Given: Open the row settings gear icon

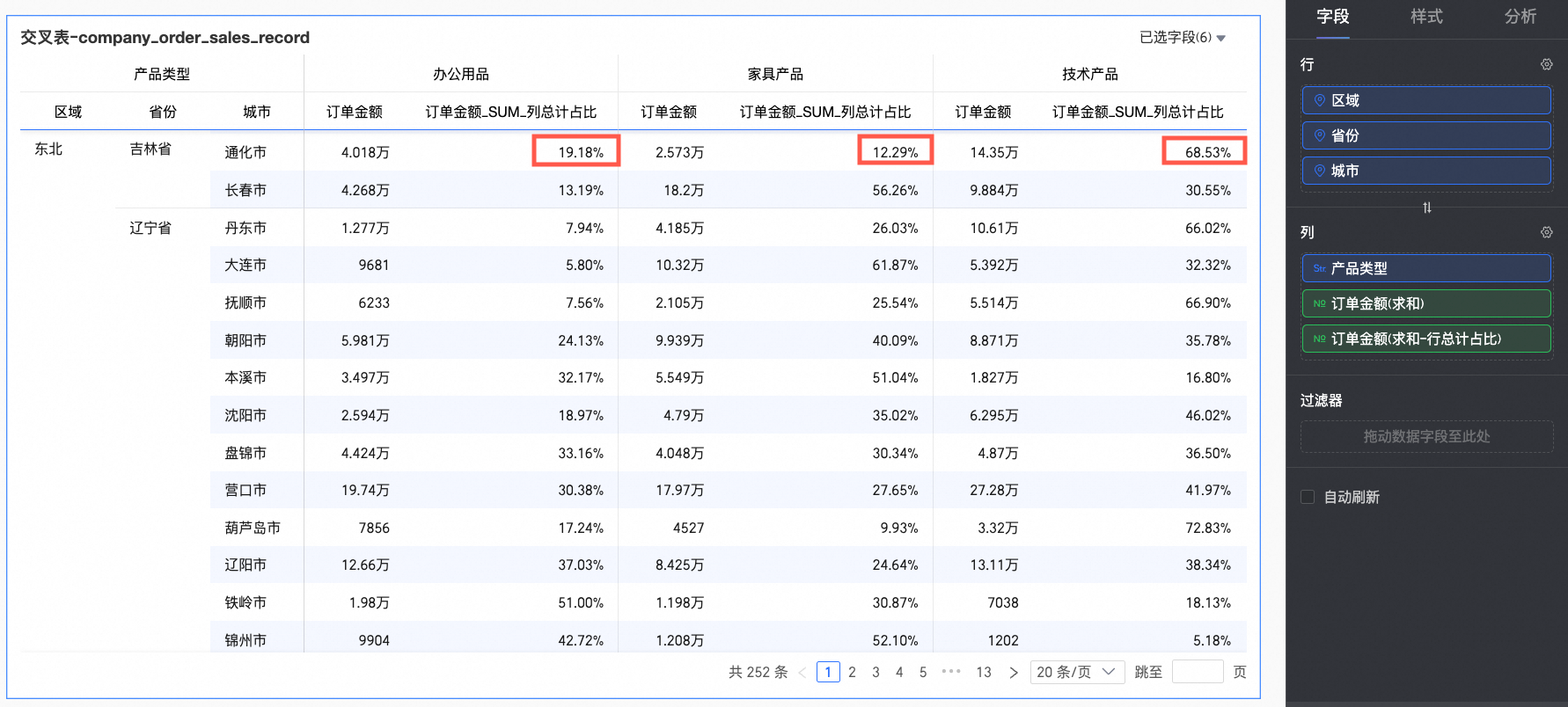Looking at the screenshot, I should click(x=1546, y=64).
